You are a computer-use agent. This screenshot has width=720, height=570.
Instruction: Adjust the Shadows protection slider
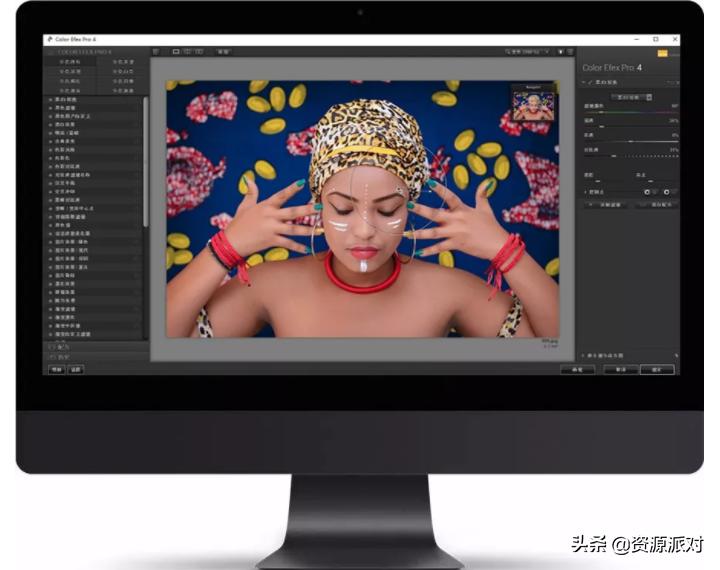point(605,181)
